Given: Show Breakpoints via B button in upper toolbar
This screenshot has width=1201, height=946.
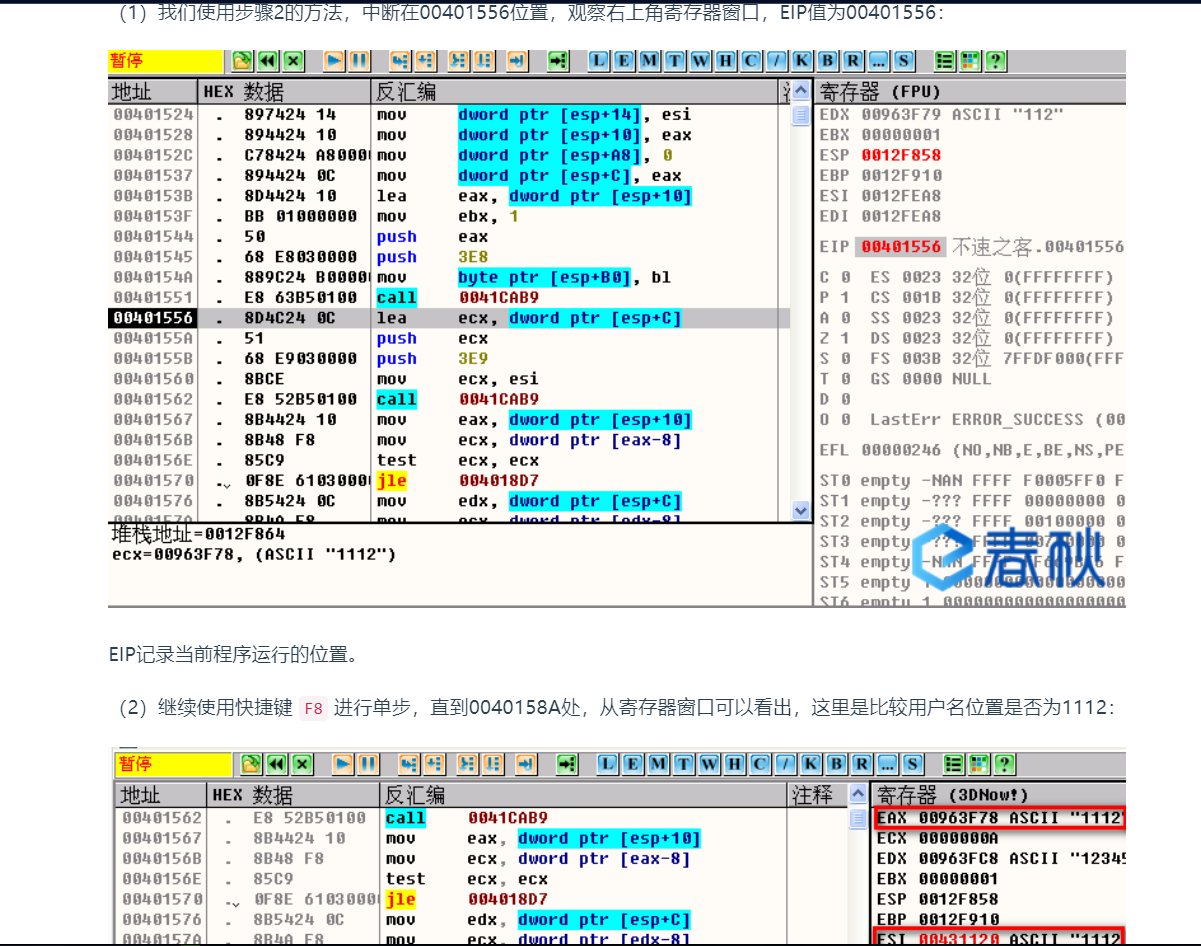Looking at the screenshot, I should [x=829, y=62].
